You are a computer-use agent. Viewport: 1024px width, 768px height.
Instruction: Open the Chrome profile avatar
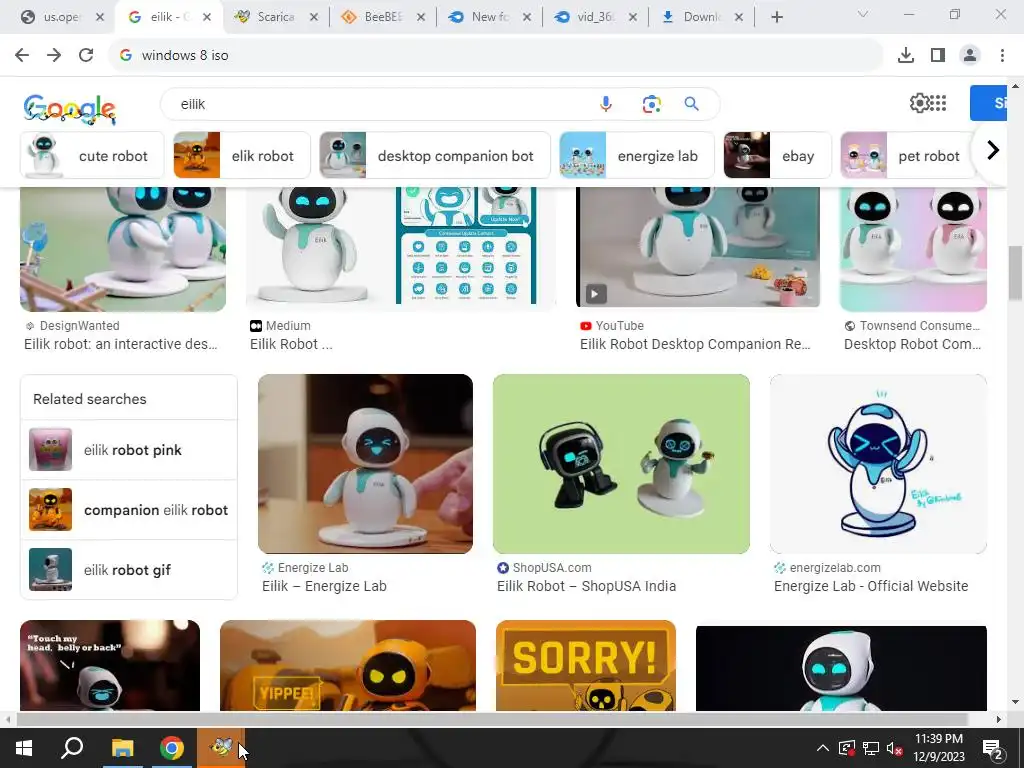pyautogui.click(x=970, y=56)
